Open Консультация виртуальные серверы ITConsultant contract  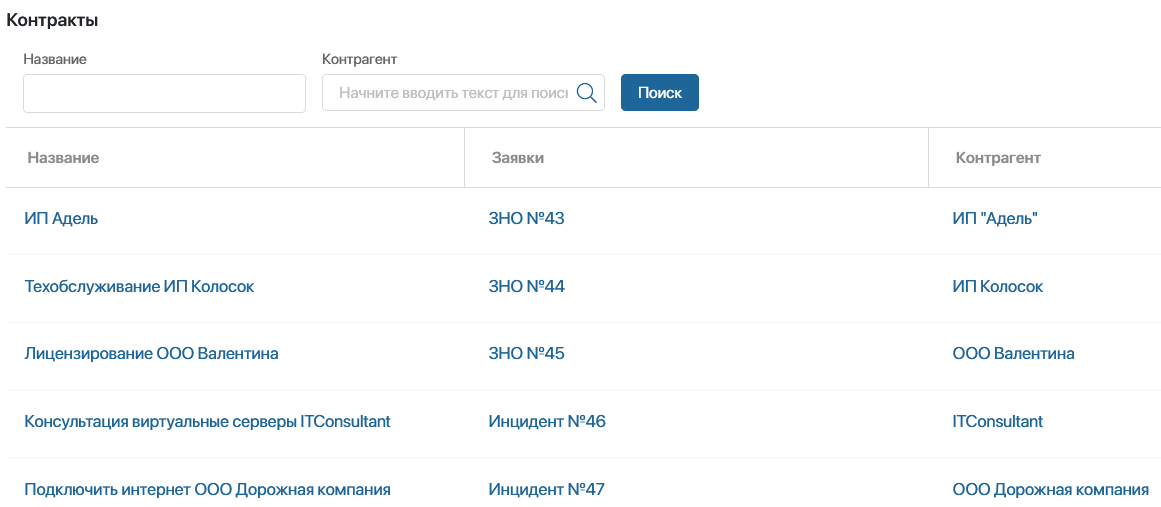[x=207, y=422]
